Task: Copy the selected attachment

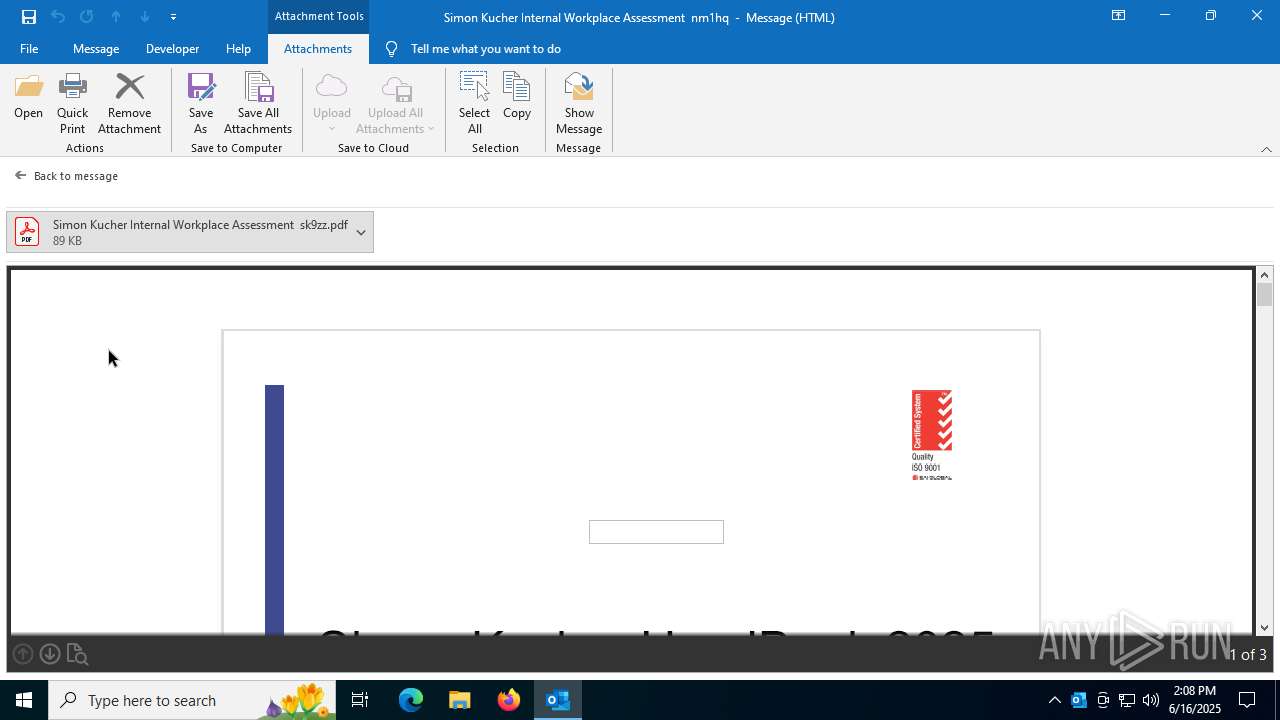Action: tap(517, 98)
